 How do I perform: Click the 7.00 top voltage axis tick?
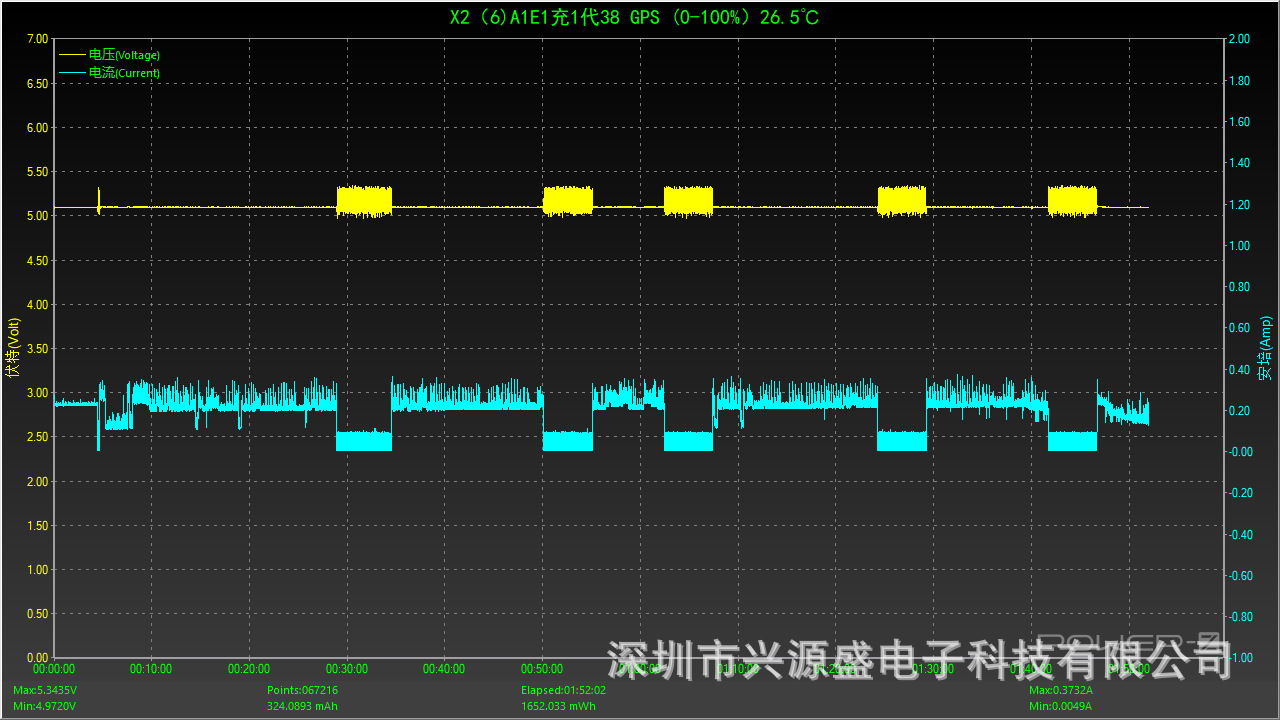[36, 39]
